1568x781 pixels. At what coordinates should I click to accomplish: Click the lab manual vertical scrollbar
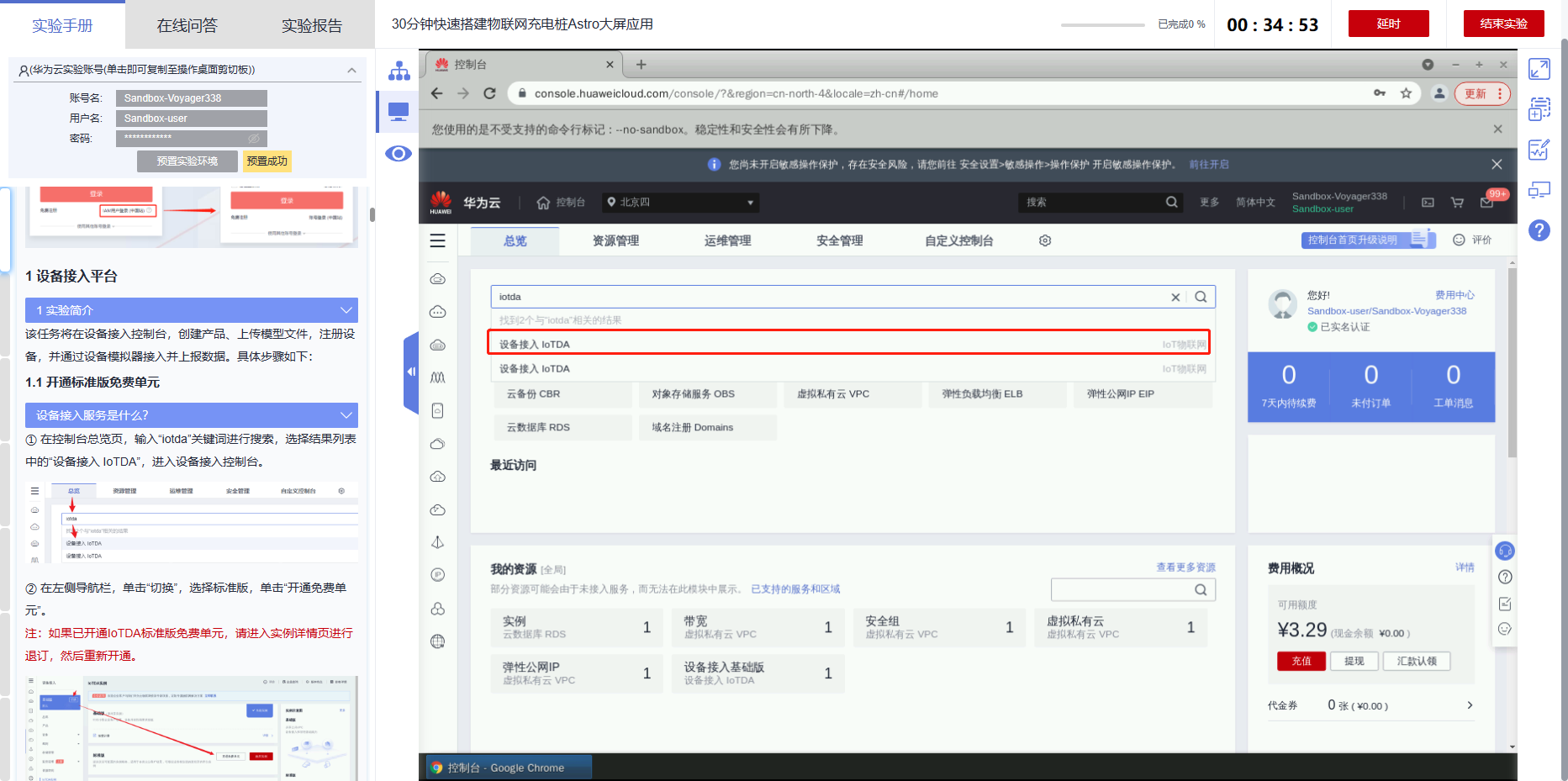pos(372,214)
